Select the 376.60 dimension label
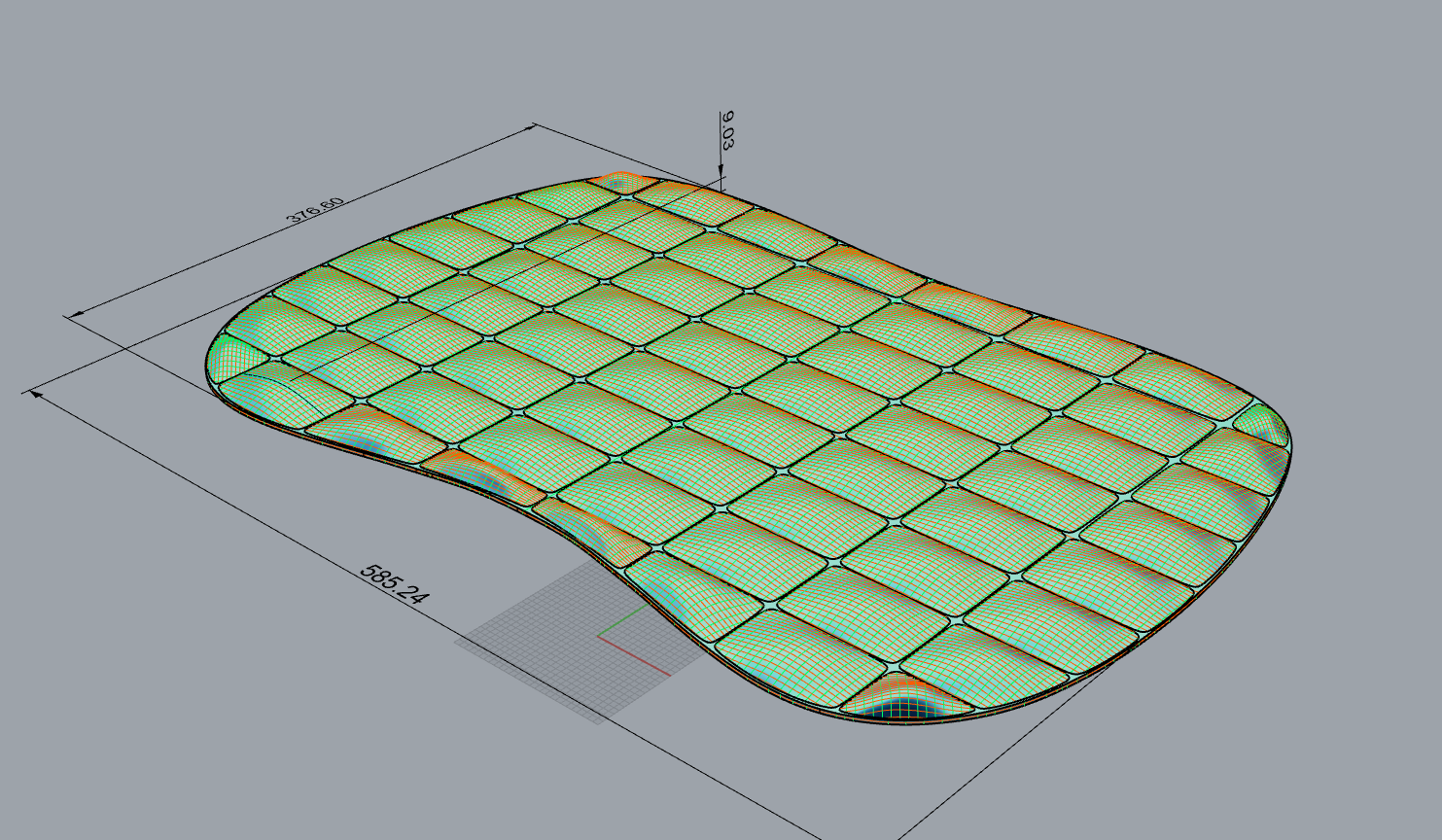The image size is (1442, 840). (x=315, y=210)
